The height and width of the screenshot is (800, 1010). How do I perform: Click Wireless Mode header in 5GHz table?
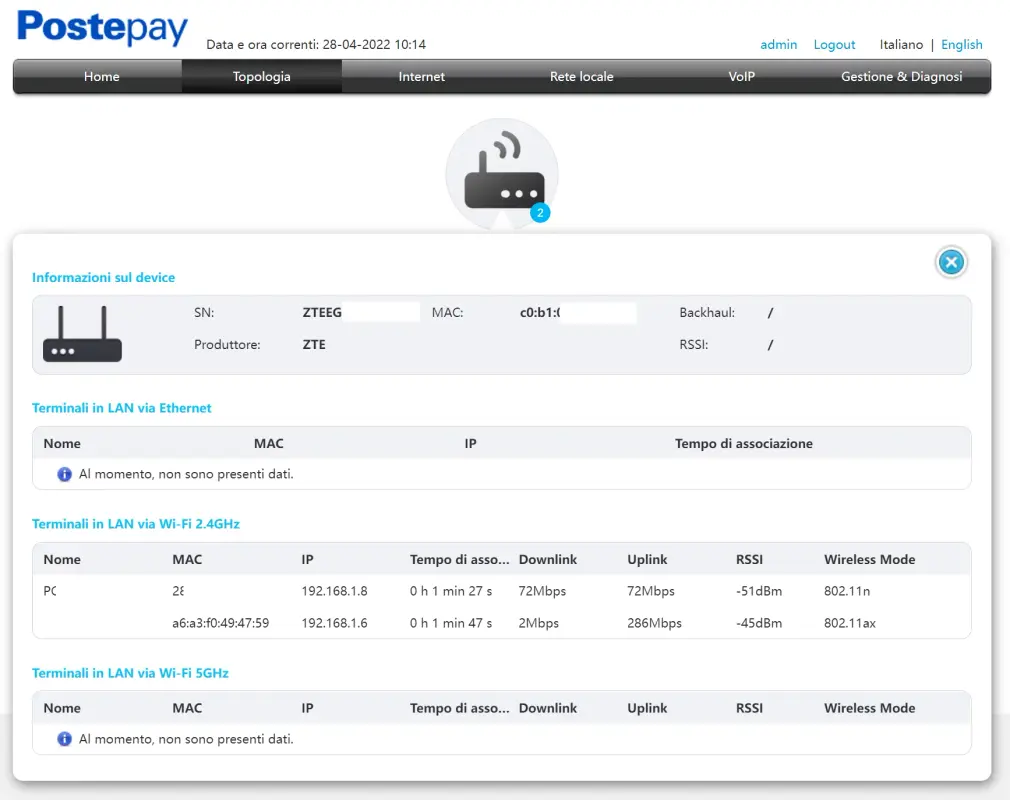click(x=869, y=708)
